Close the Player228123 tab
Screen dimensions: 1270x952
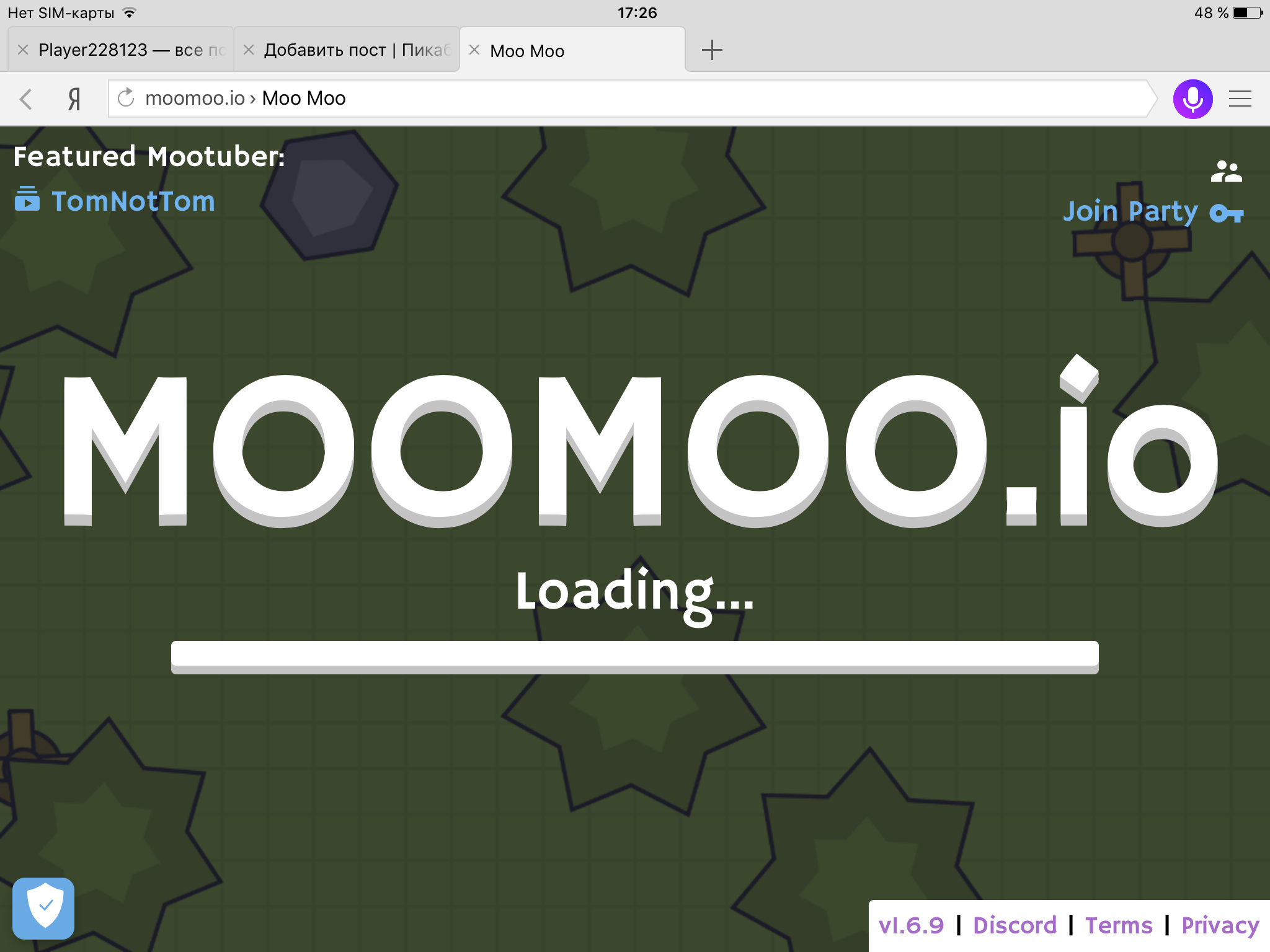pos(23,50)
